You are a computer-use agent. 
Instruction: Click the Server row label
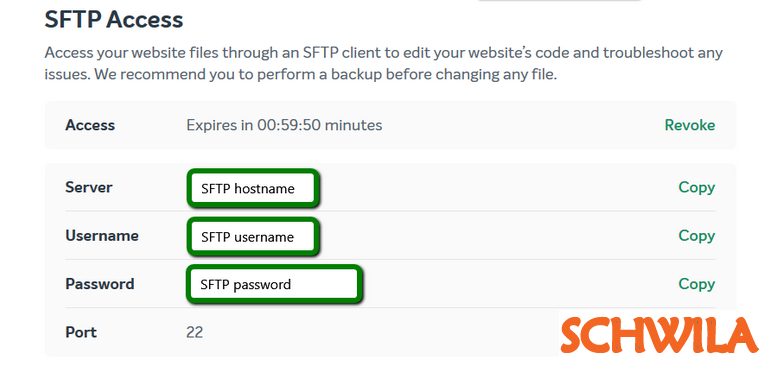click(x=89, y=187)
